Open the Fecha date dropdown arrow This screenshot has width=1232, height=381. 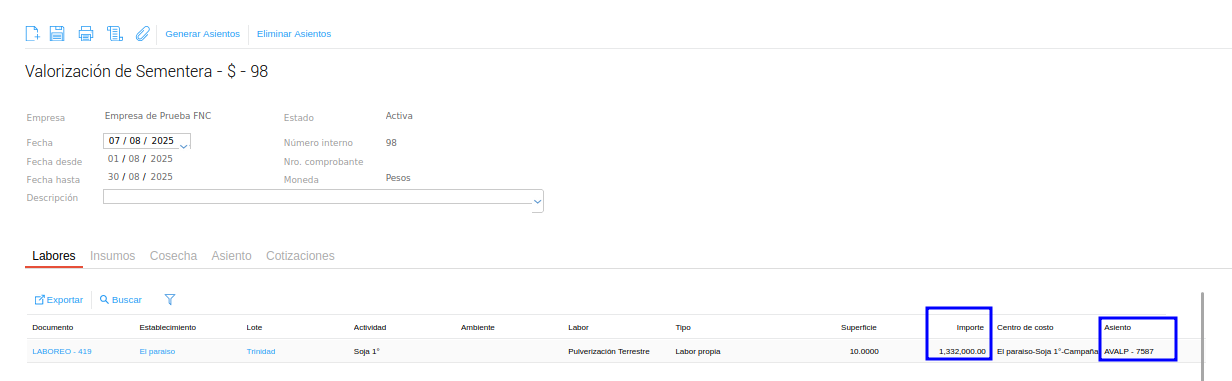184,146
